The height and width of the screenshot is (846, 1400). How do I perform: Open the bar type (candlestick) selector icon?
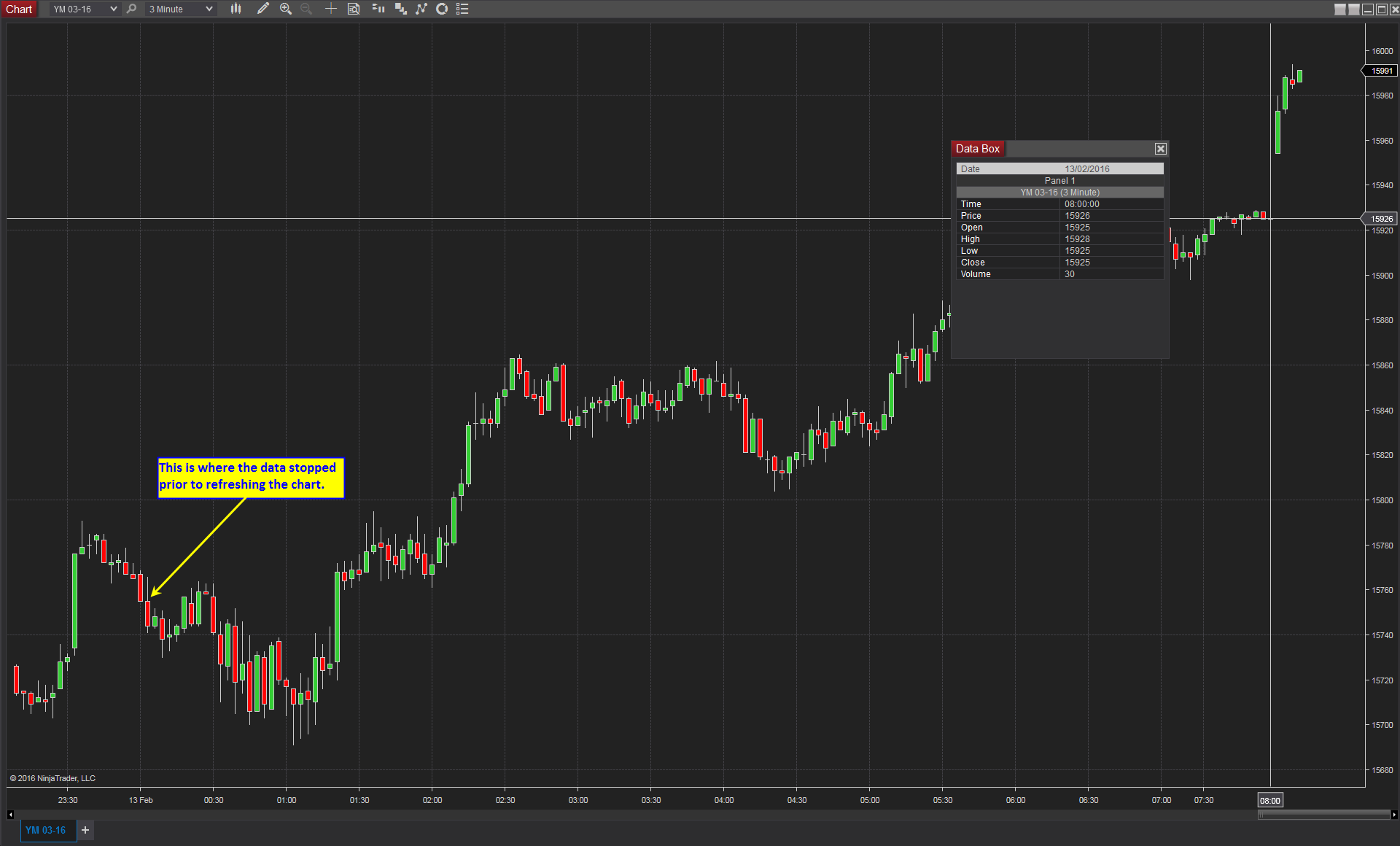coord(236,9)
